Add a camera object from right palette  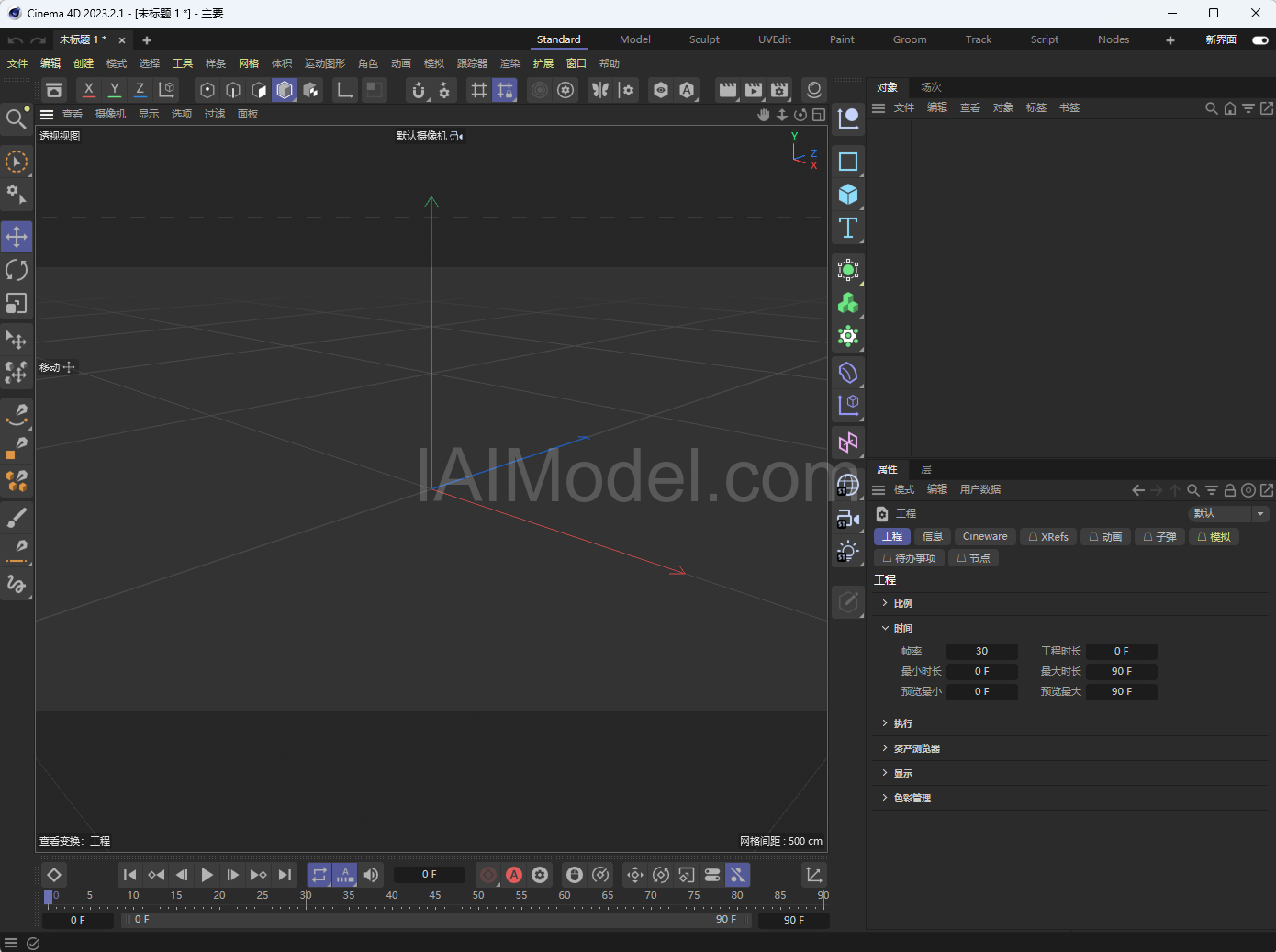(x=848, y=520)
